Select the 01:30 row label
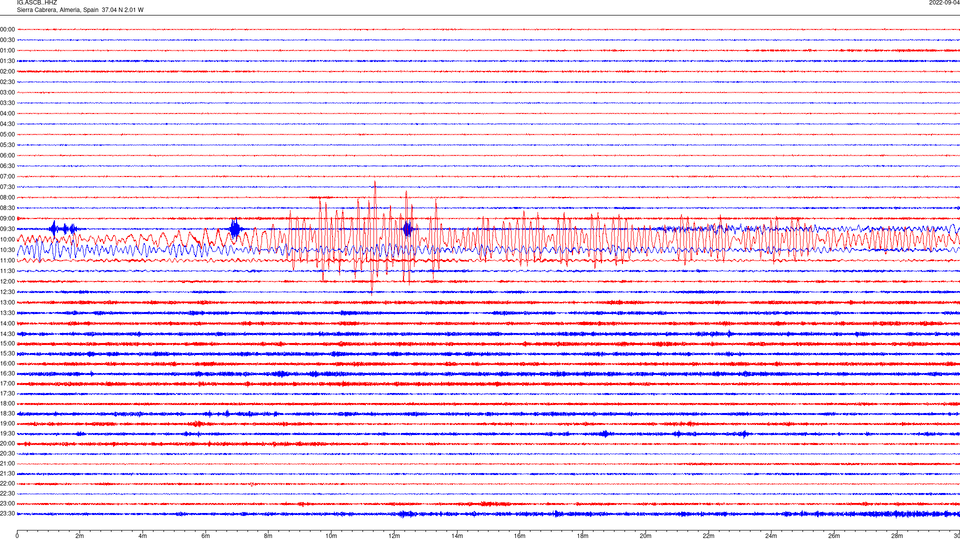This screenshot has width=960, height=540. coord(7,61)
